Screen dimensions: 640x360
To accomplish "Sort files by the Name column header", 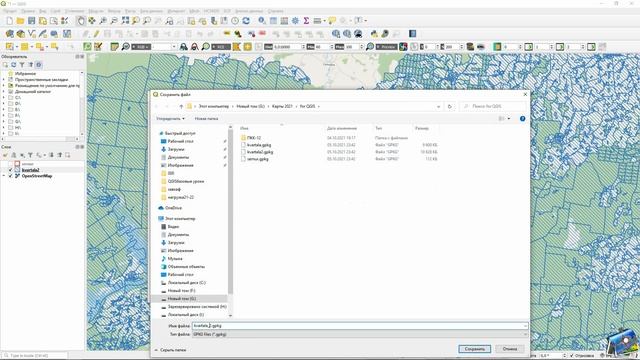I will (244, 129).
